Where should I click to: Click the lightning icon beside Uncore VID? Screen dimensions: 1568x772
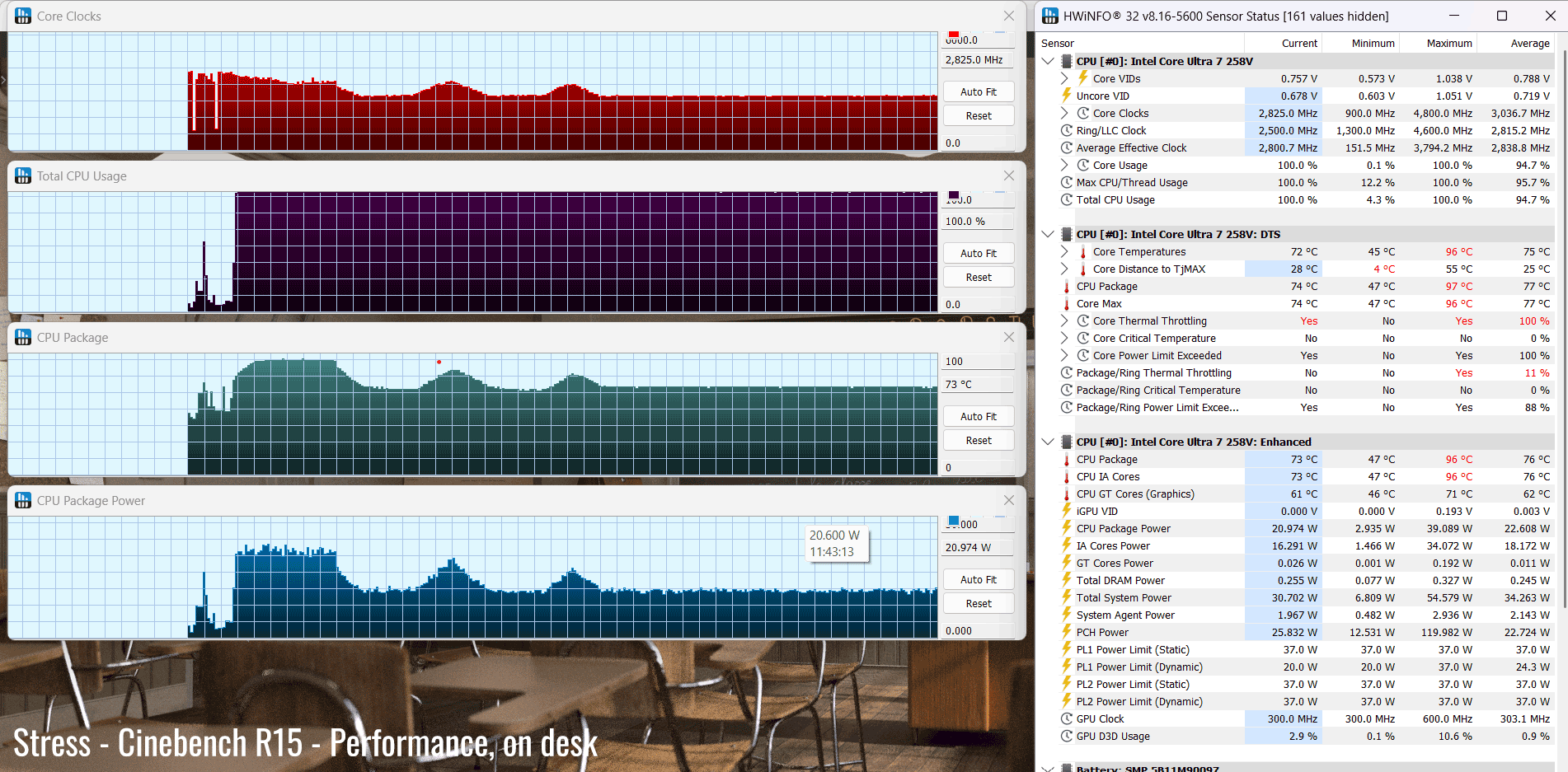coord(1067,96)
